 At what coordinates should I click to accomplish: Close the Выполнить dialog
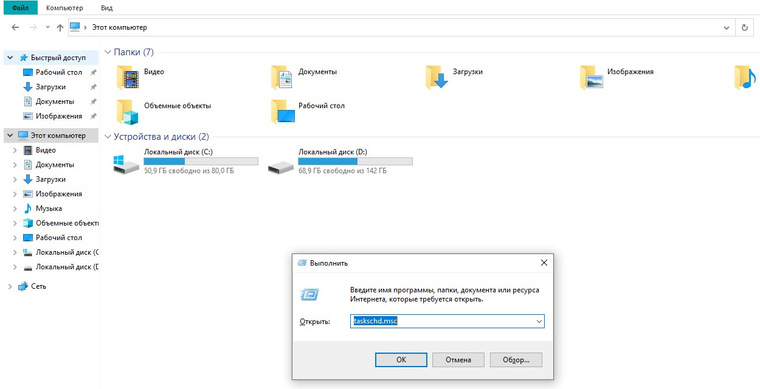(544, 263)
